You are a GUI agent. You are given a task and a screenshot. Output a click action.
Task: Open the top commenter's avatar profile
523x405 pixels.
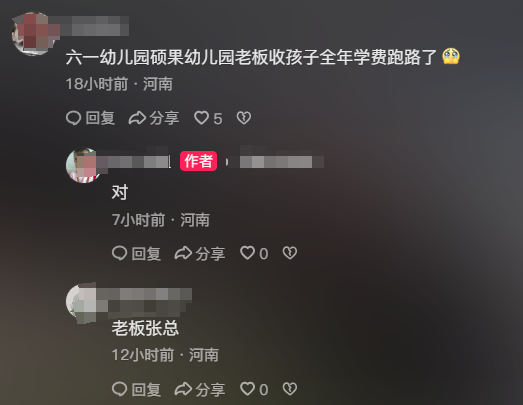32,33
